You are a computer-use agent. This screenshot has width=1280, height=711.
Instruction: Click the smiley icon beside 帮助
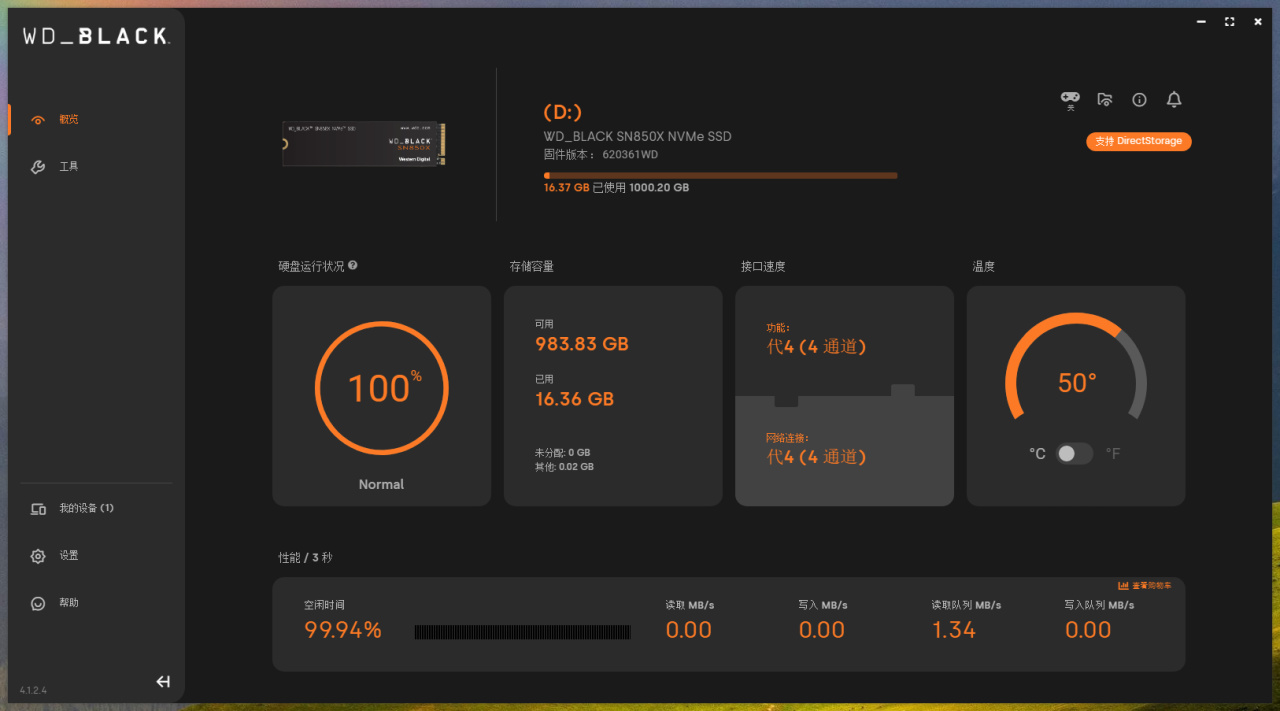[x=38, y=603]
